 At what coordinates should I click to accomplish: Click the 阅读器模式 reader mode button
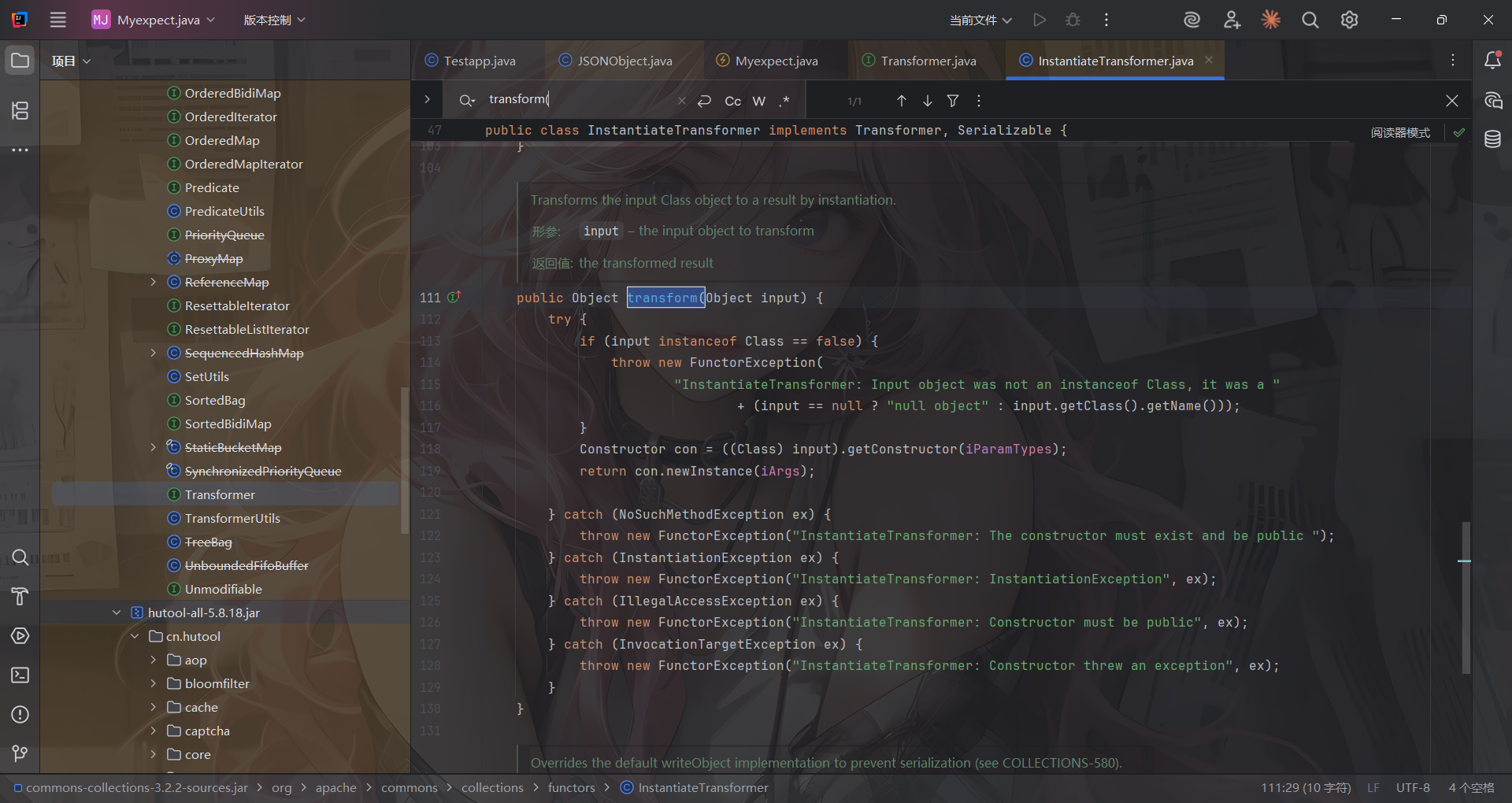(1399, 132)
